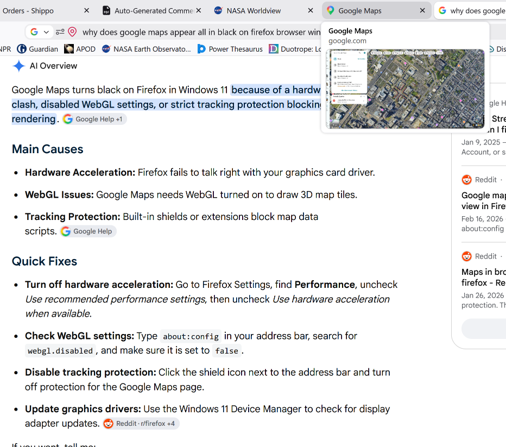Click the location pin icon in address bar
This screenshot has height=447, width=506.
72,32
